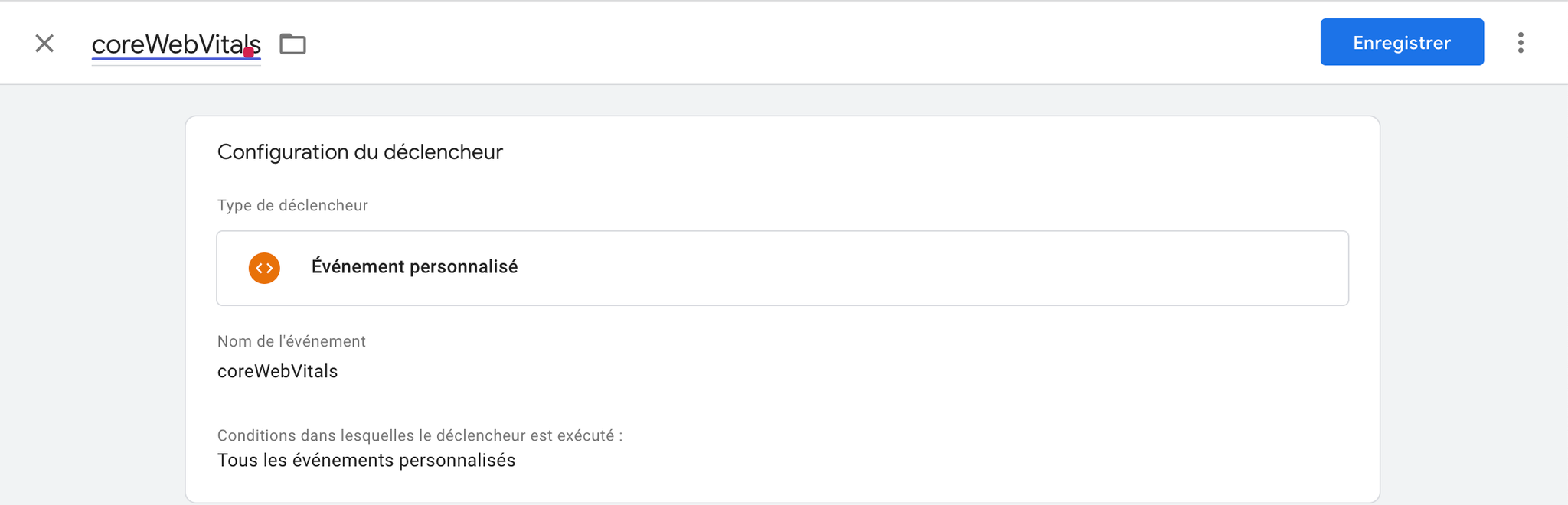
Task: Edit the coreWebVitals trigger name field
Action: [176, 44]
